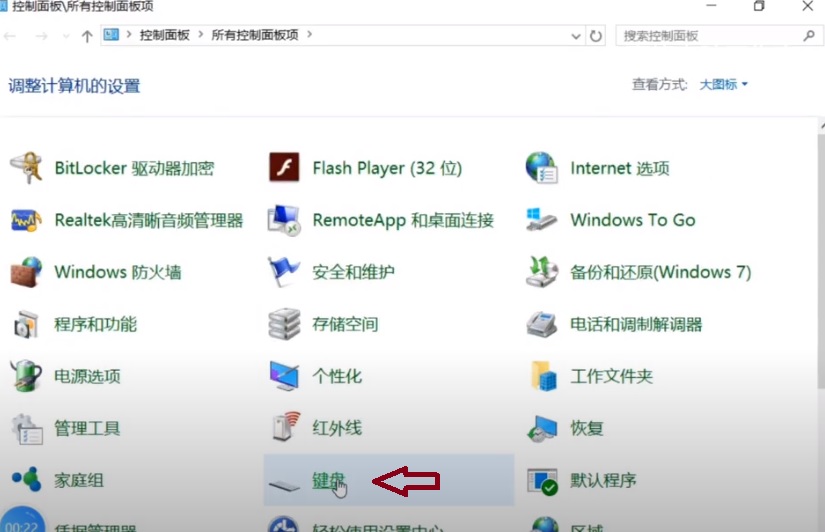Click the BitLocker 驱动器加密 link
This screenshot has height=532, width=825.
134,168
